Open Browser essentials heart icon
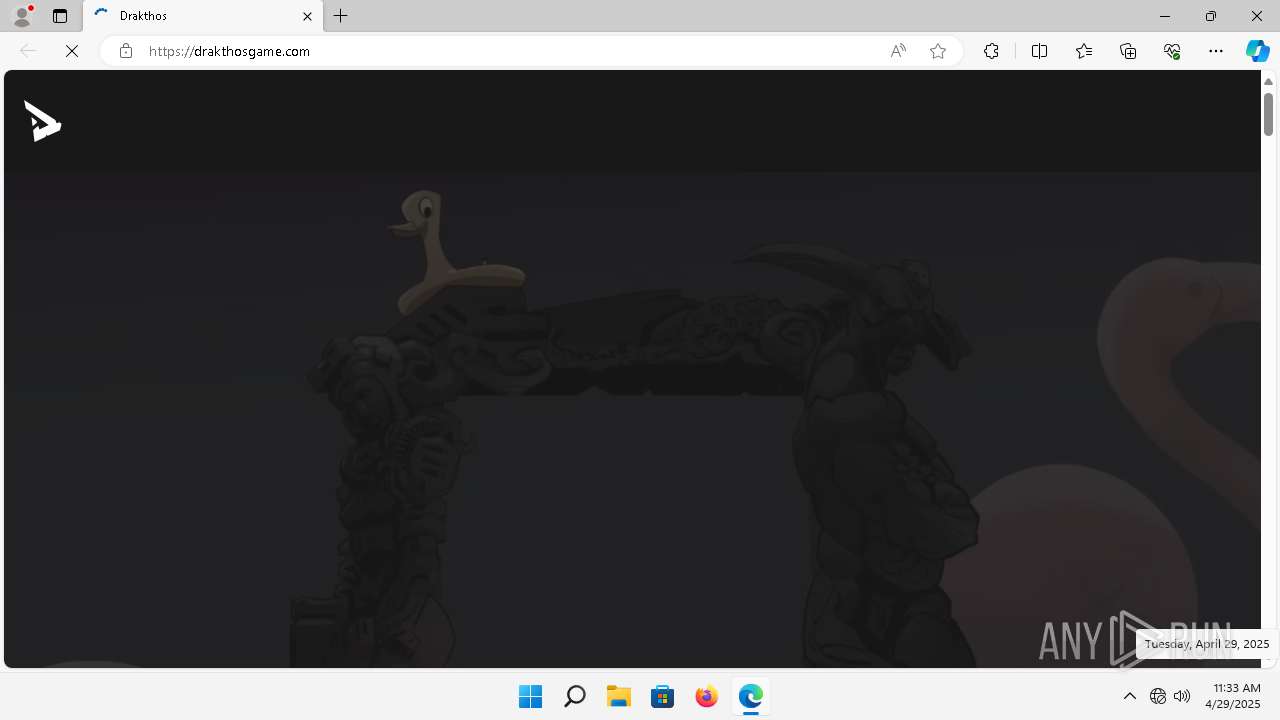 pyautogui.click(x=1172, y=51)
